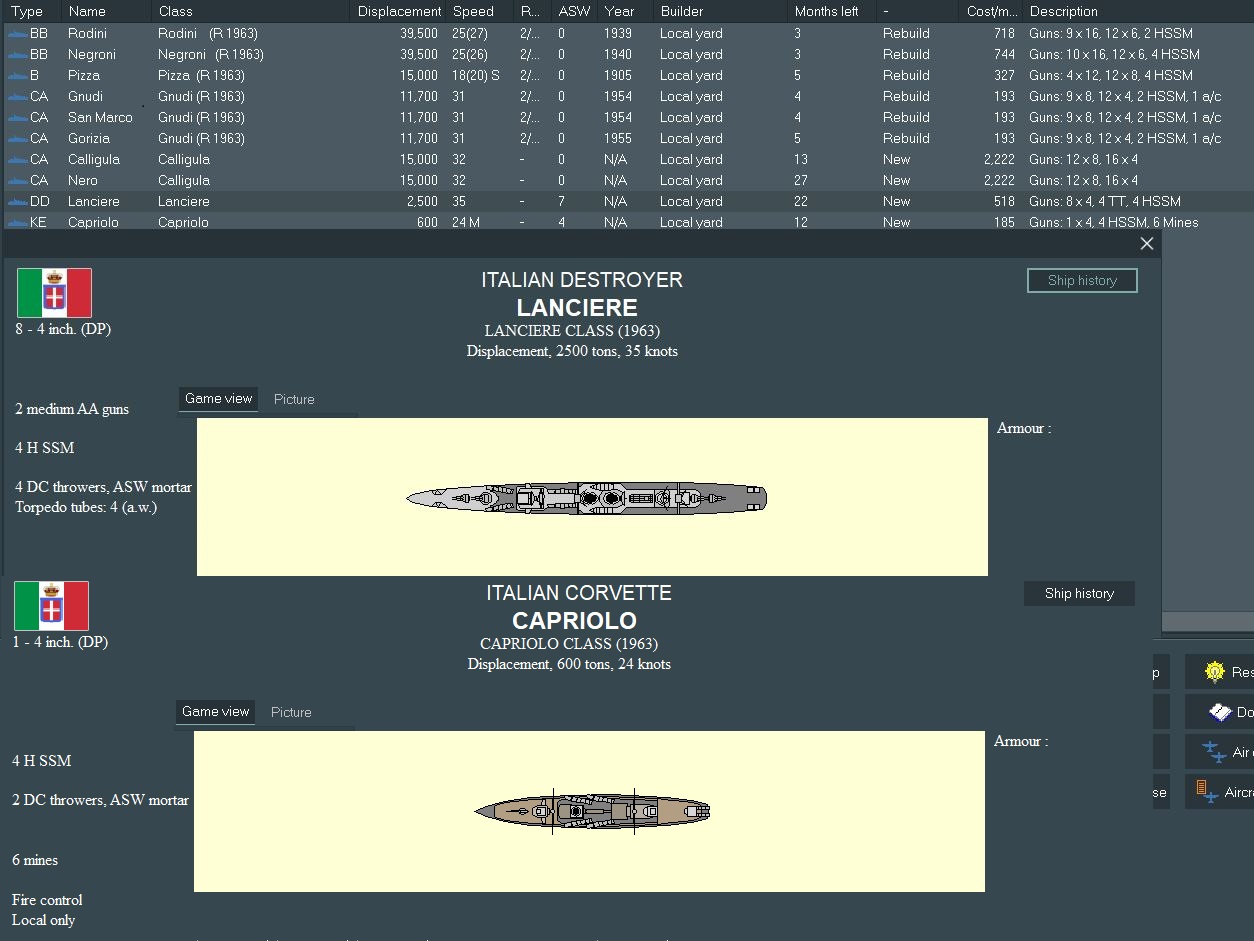Screen dimensions: 1254x941
Task: Sort the list by Builder column
Action: click(721, 11)
